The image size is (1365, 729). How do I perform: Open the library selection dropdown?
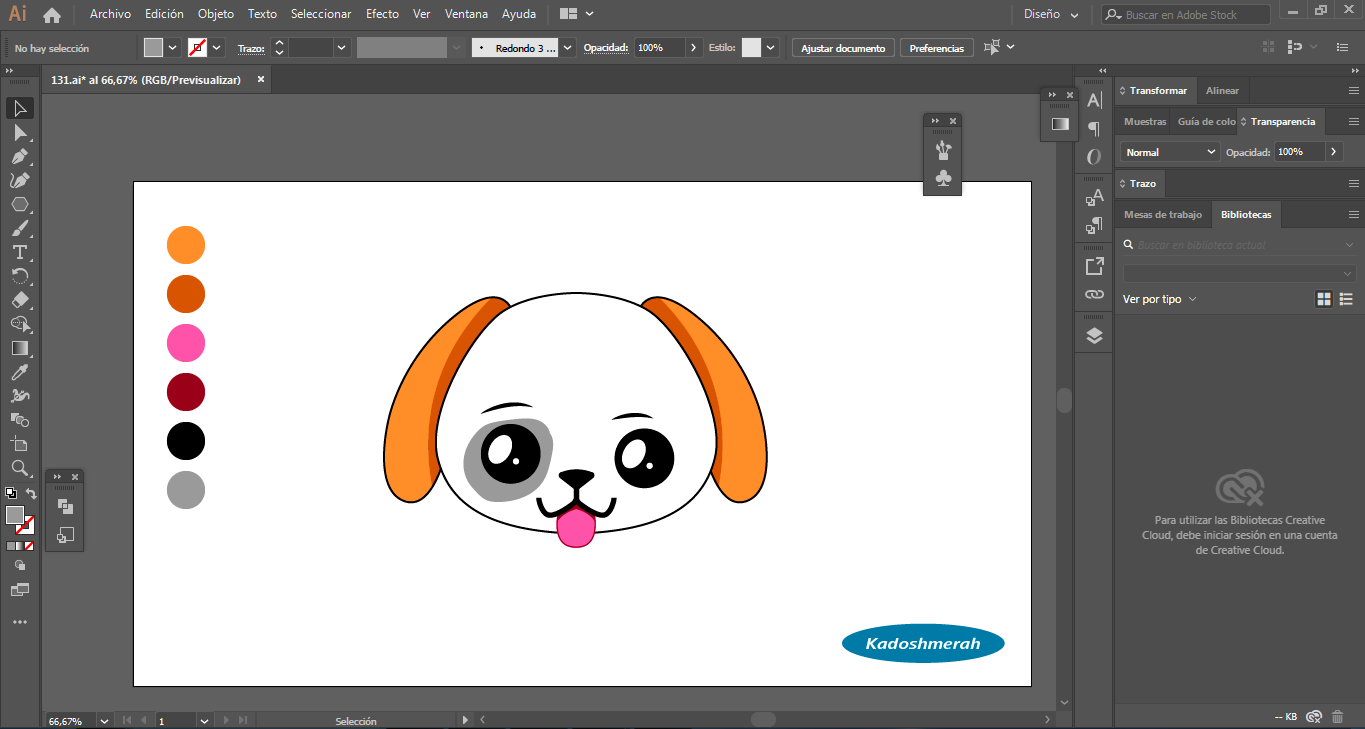click(1240, 273)
